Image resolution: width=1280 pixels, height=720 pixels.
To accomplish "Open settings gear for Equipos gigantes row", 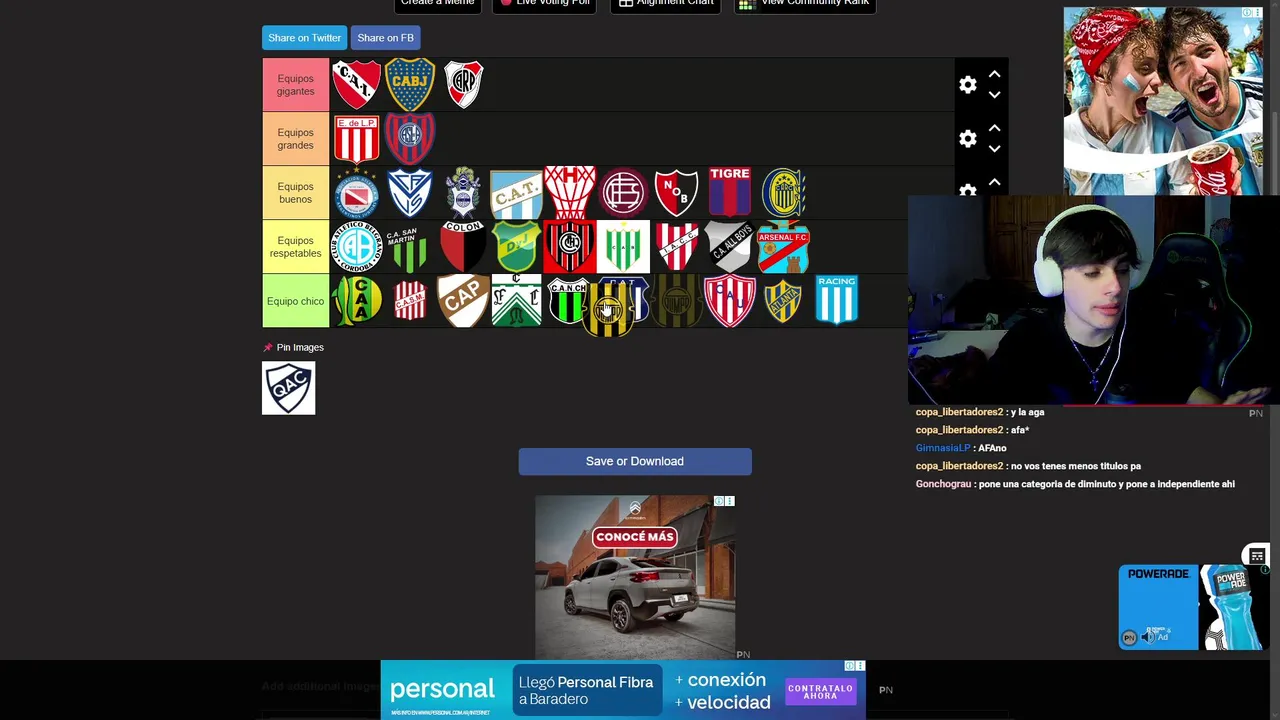I will pos(967,85).
